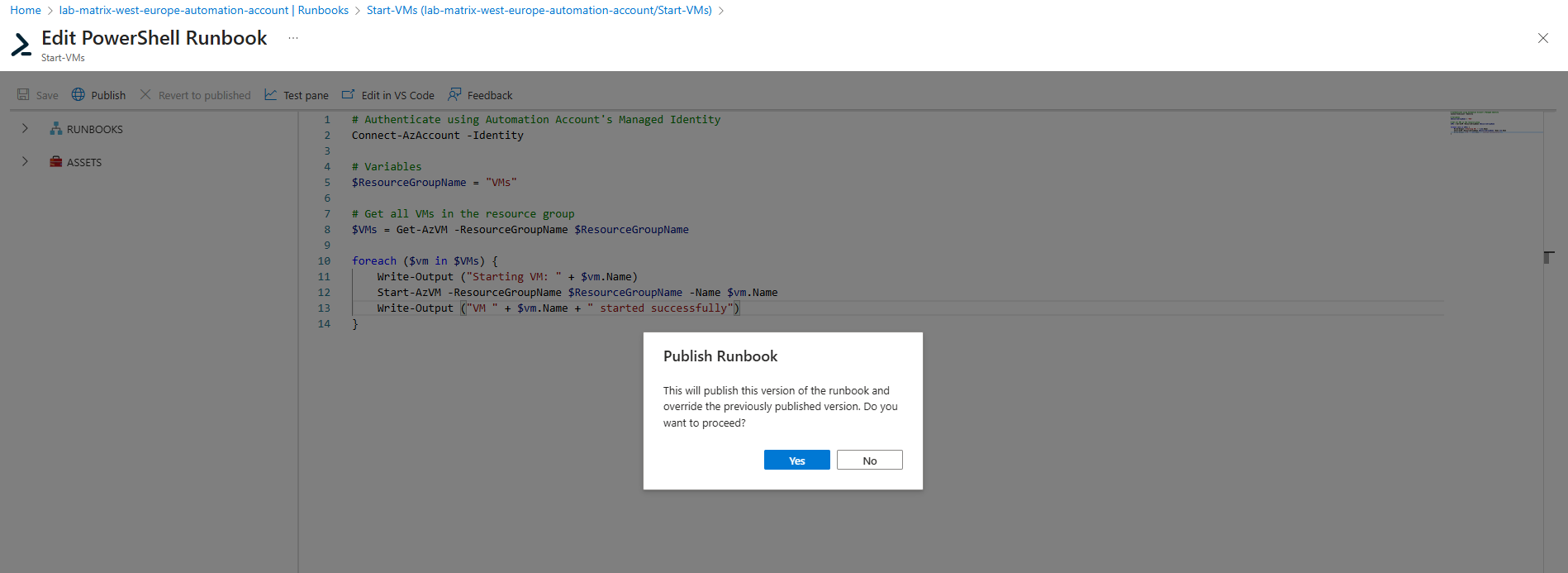Click the foreach ($vm in $VMs) line
The height and width of the screenshot is (573, 1568).
click(425, 260)
